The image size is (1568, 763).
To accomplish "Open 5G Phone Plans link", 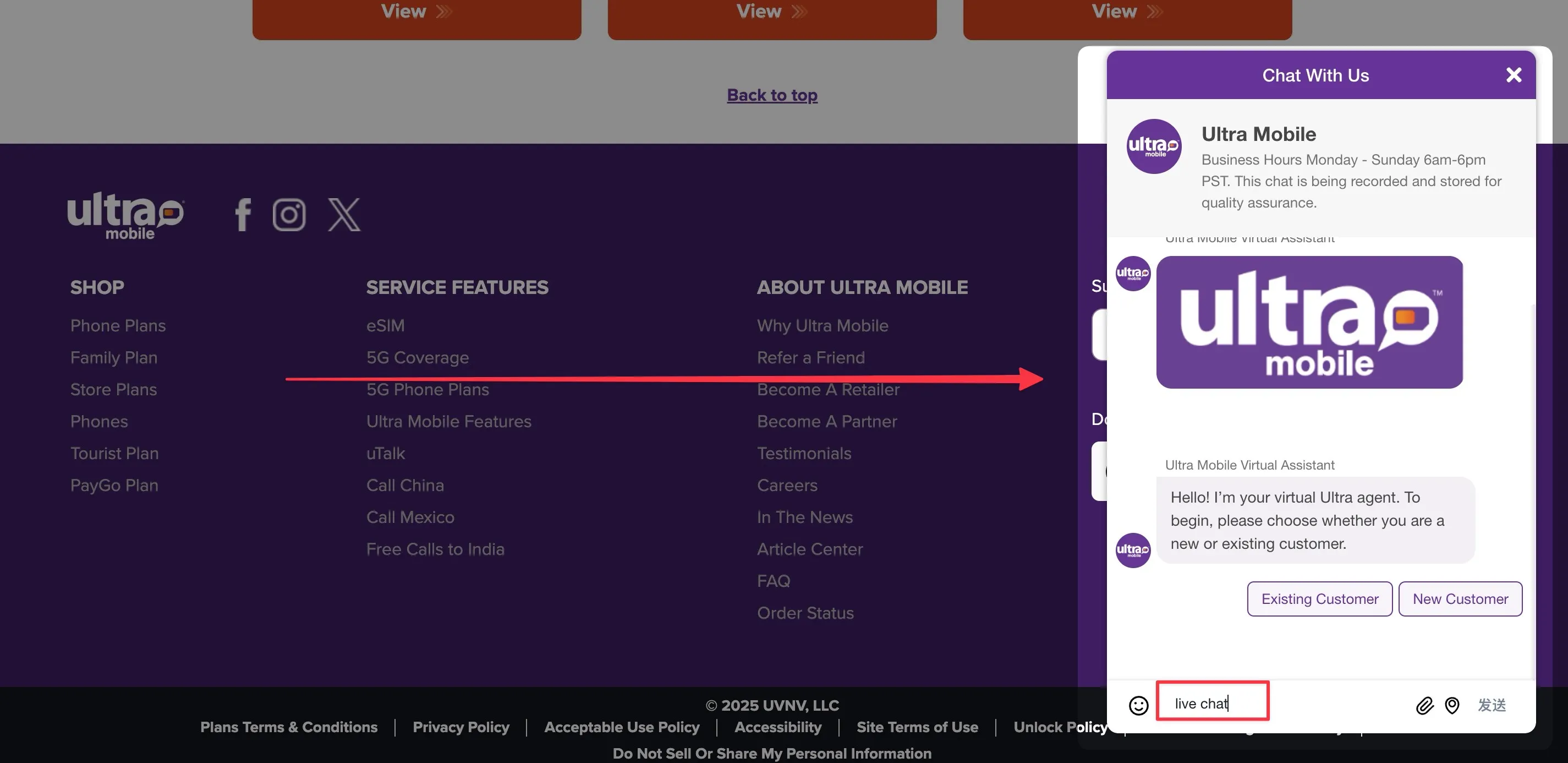I will (428, 390).
